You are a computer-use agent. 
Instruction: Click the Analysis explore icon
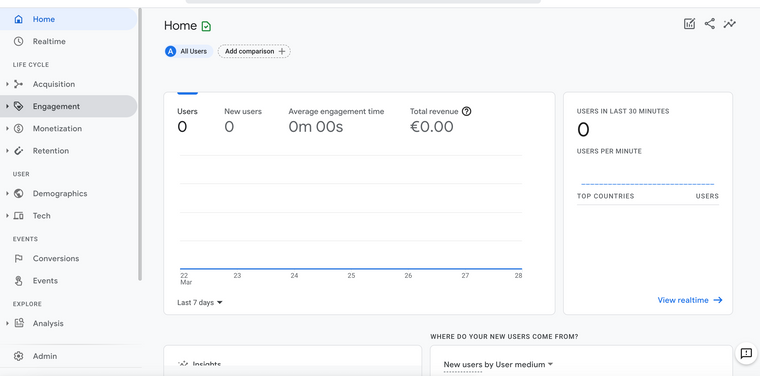click(18, 323)
